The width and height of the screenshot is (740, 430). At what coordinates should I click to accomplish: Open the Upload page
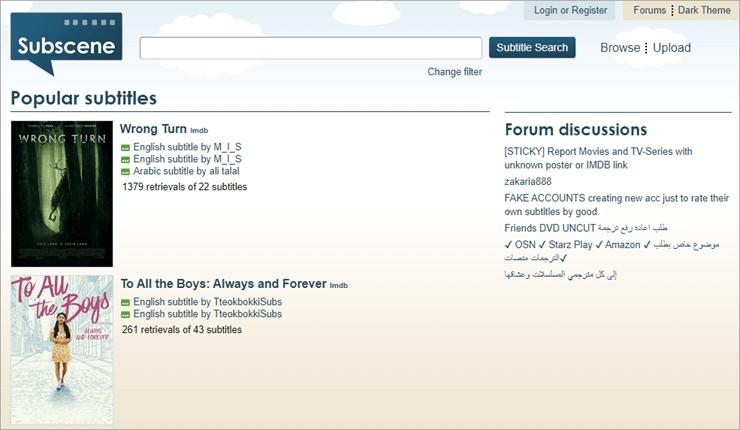[x=672, y=48]
